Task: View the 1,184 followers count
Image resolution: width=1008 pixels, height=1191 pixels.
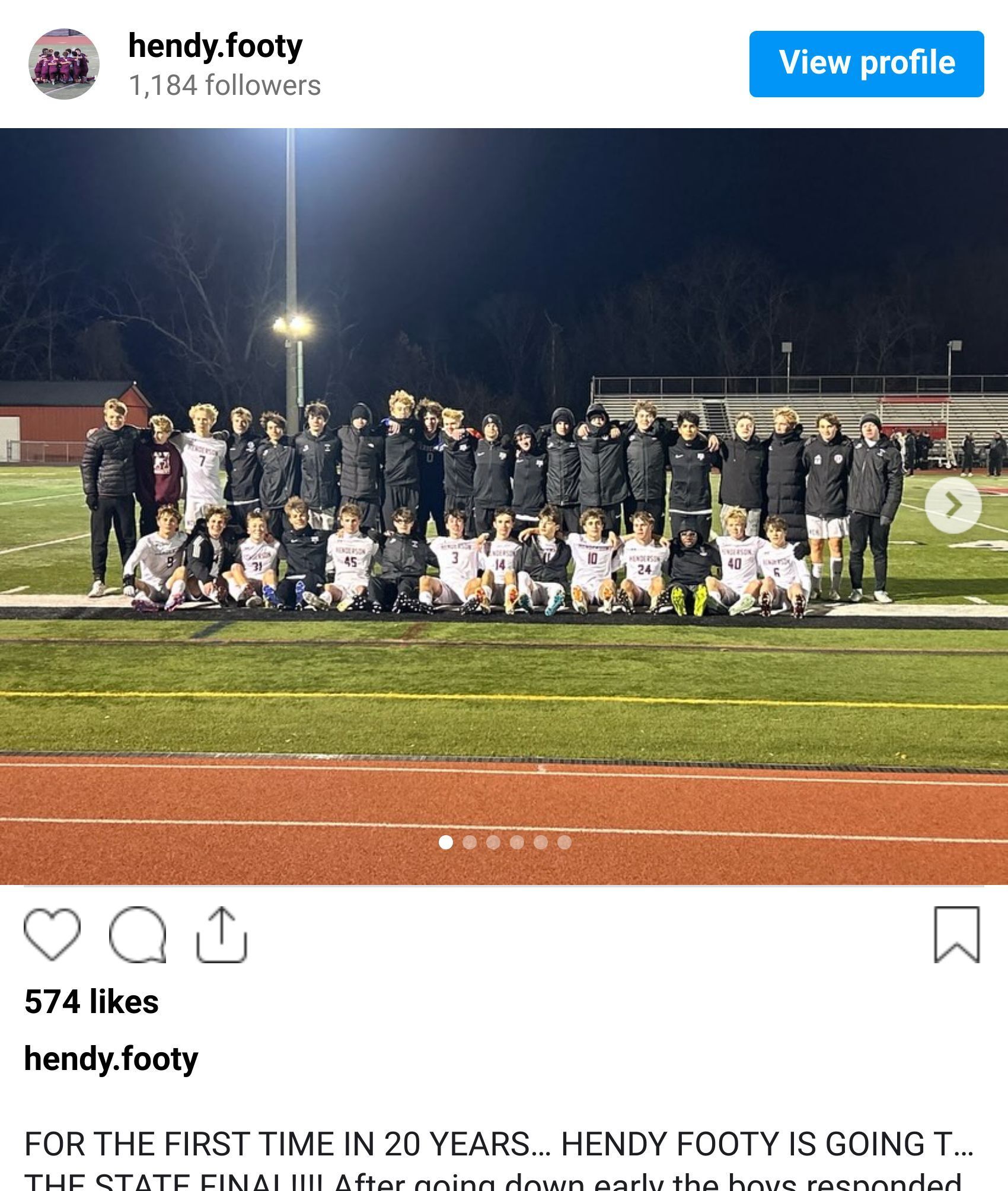Action: (225, 85)
